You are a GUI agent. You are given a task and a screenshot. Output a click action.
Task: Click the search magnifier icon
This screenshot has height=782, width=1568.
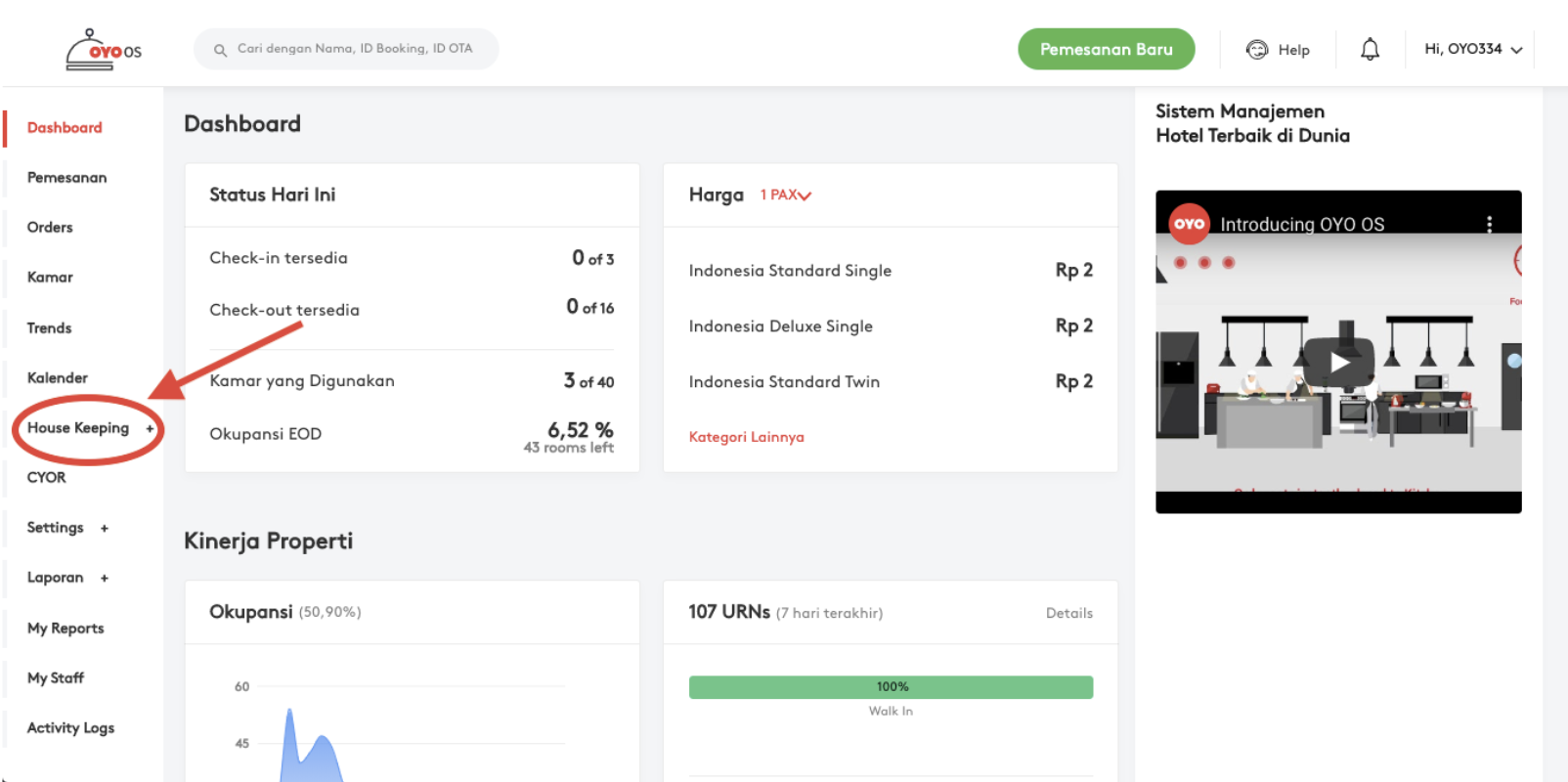[x=220, y=50]
